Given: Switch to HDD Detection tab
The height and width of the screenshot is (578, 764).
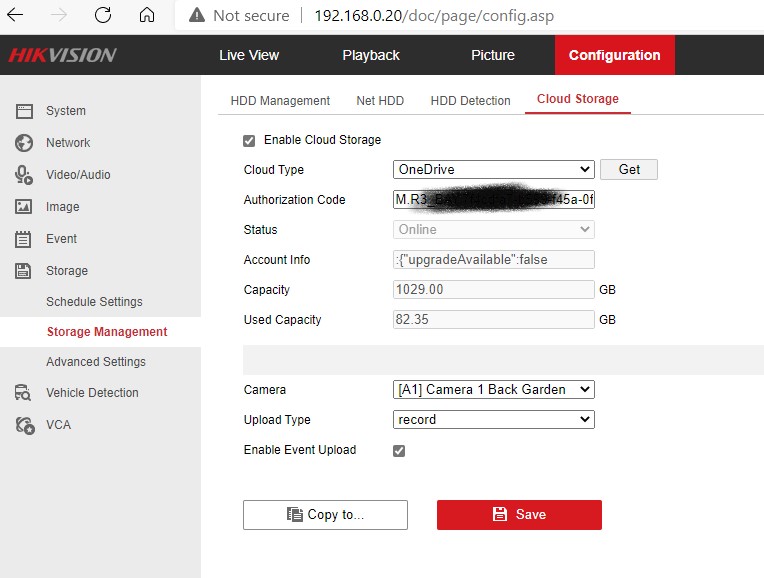Looking at the screenshot, I should pyautogui.click(x=471, y=101).
